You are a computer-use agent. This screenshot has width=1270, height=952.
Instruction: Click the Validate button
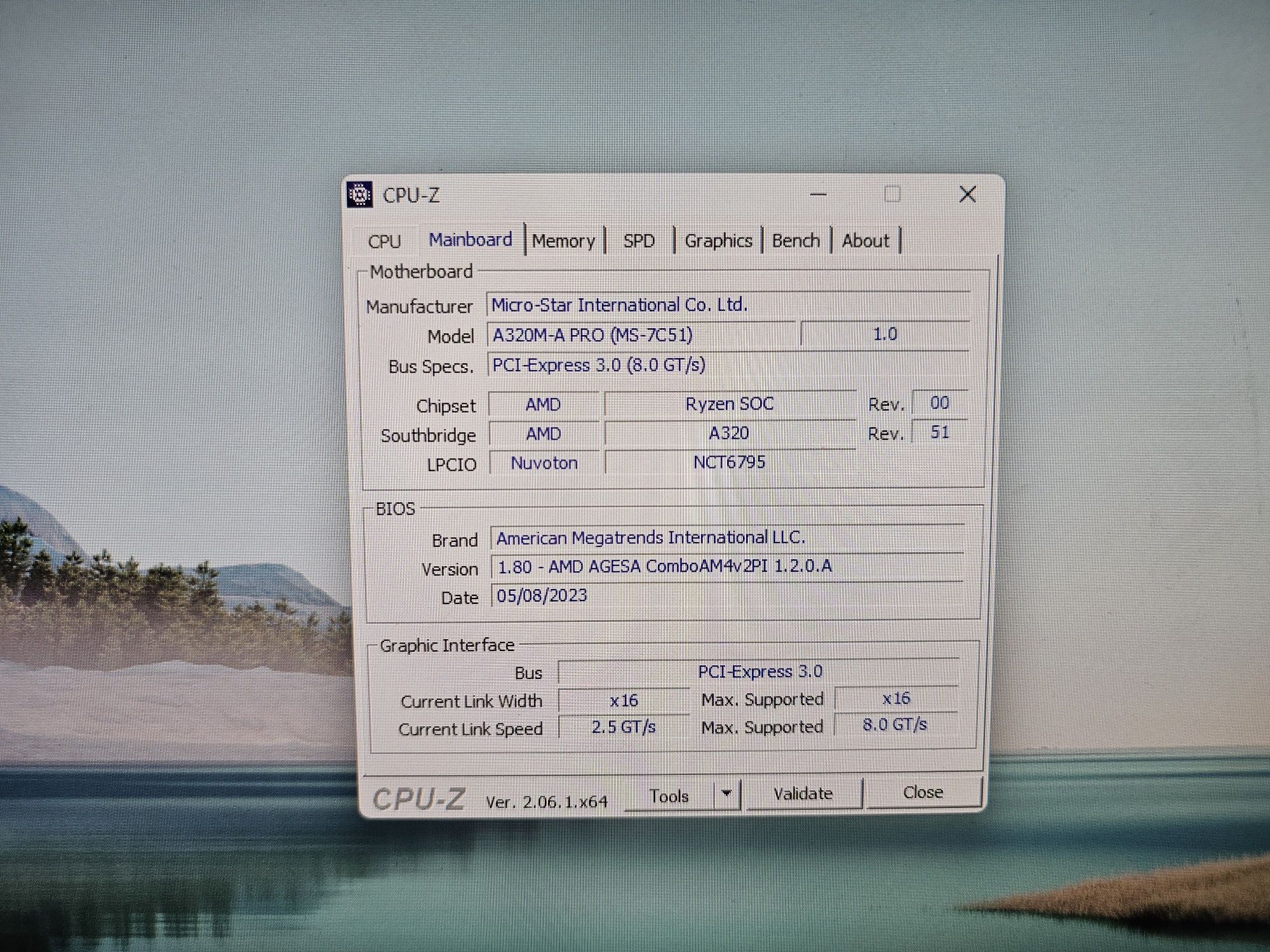tap(803, 794)
